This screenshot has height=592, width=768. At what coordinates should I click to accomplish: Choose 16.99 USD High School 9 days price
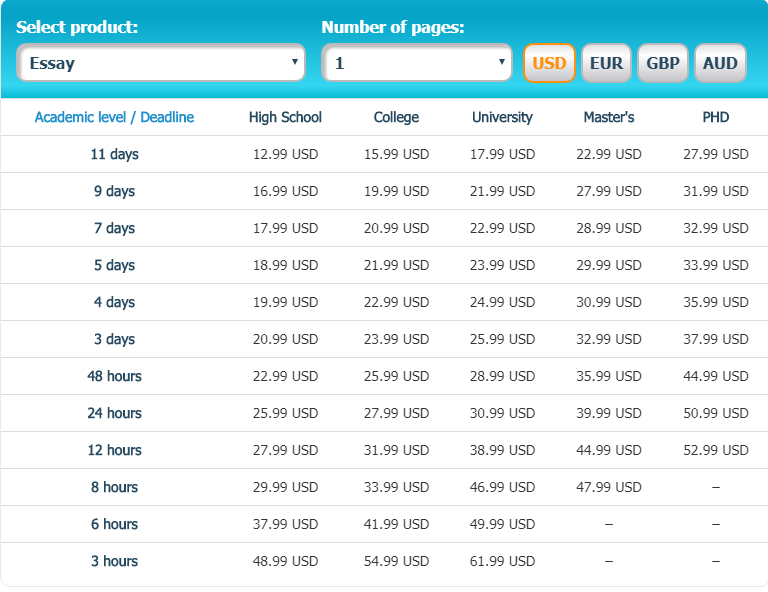(285, 191)
